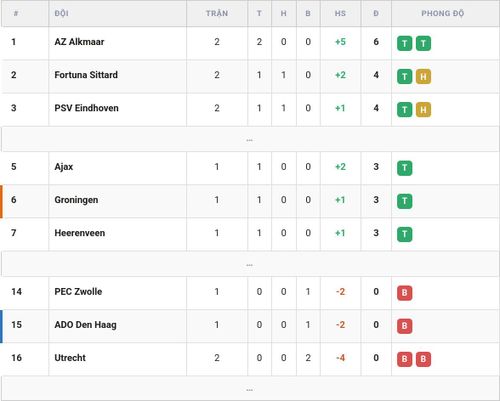This screenshot has width=500, height=401.
Task: Click ADO Den Haag's red B badge
Action: 404,326
